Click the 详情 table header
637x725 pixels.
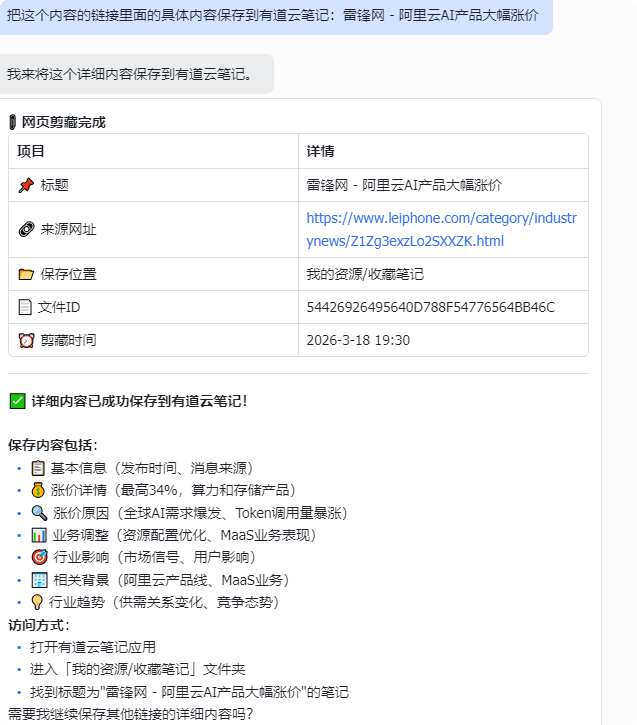click(320, 151)
